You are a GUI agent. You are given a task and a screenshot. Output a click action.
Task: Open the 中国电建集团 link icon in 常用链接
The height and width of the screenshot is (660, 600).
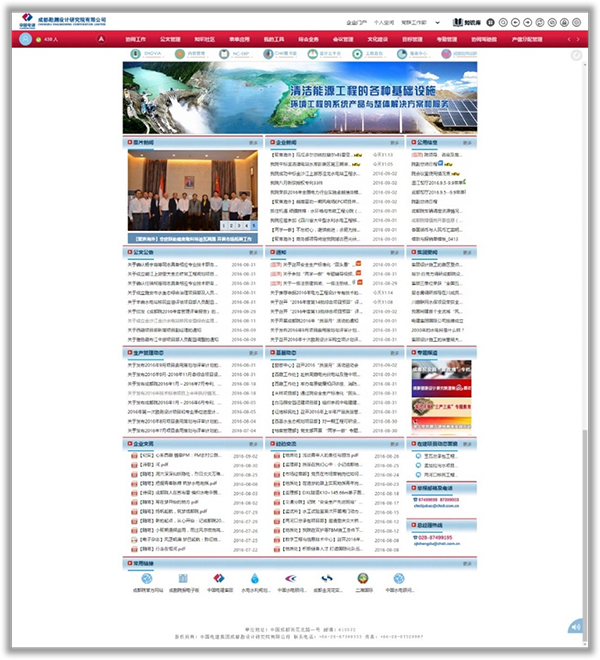point(219,578)
